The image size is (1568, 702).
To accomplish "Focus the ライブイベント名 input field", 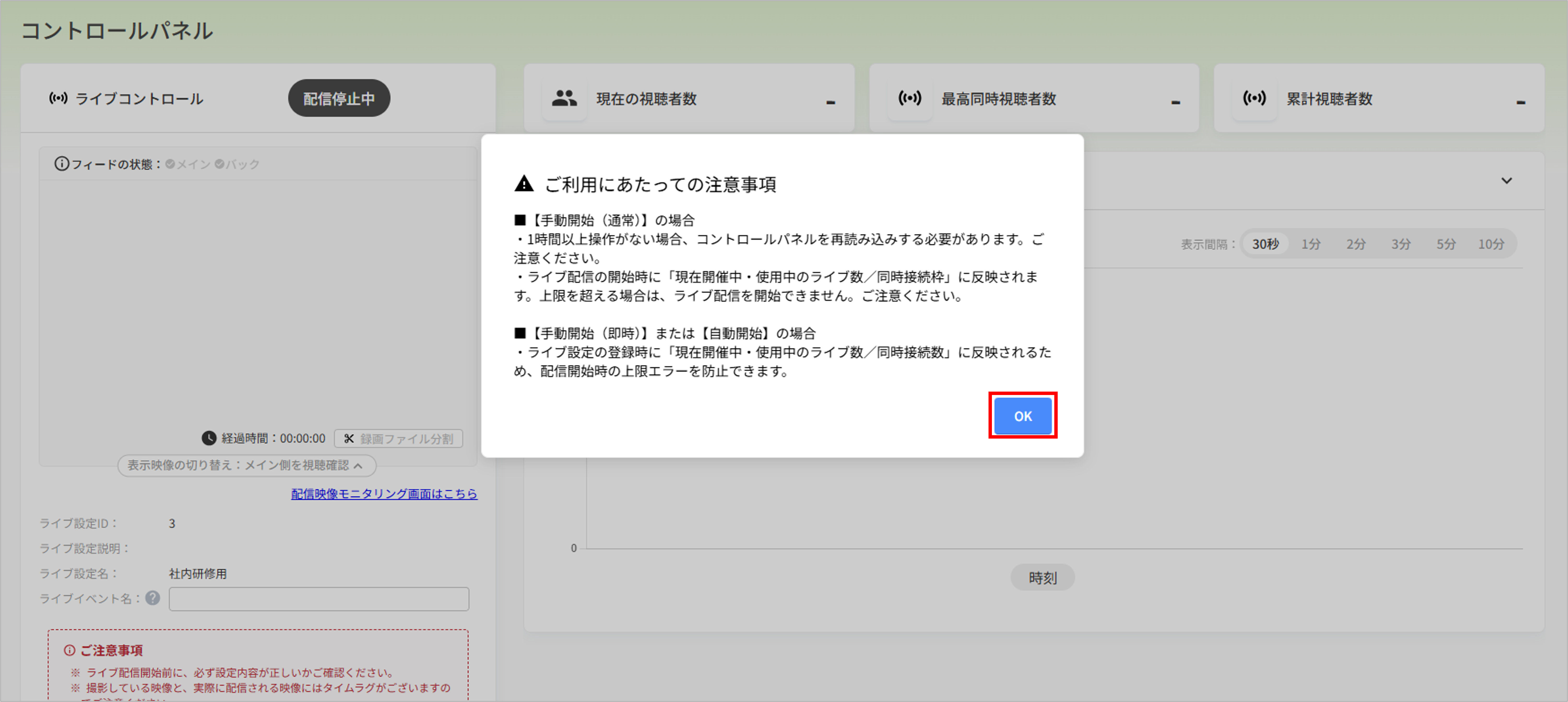I will 319,599.
